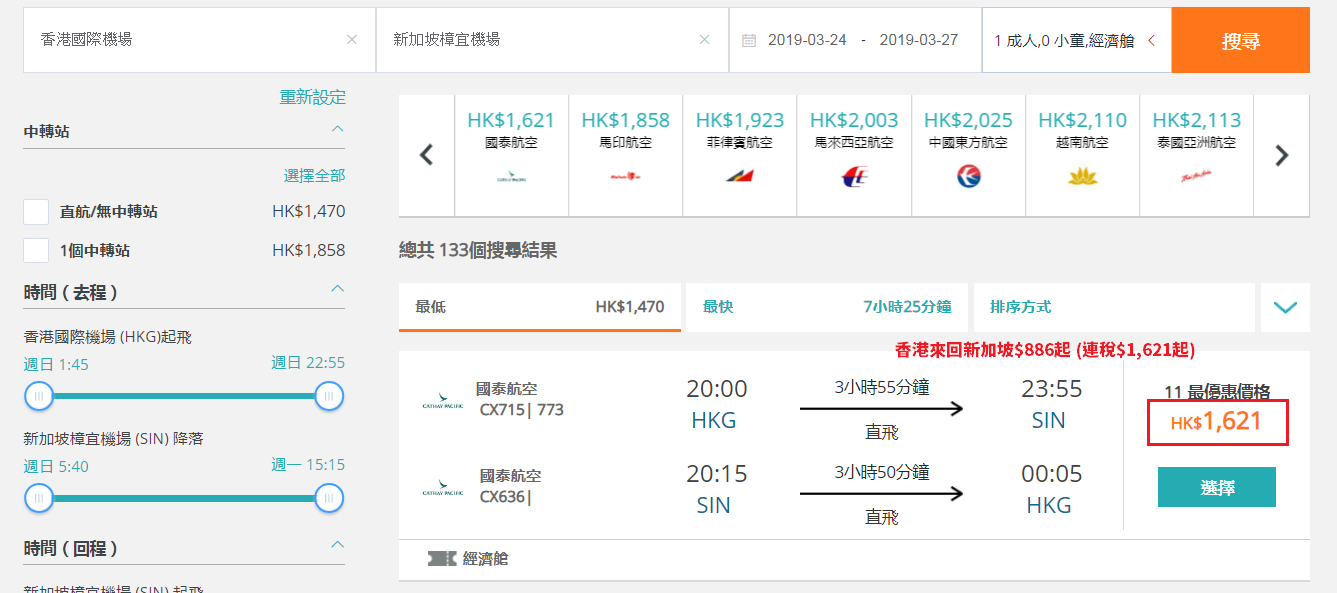The height and width of the screenshot is (593, 1337).
Task: Show previous airlines in price carousel
Action: tap(427, 155)
